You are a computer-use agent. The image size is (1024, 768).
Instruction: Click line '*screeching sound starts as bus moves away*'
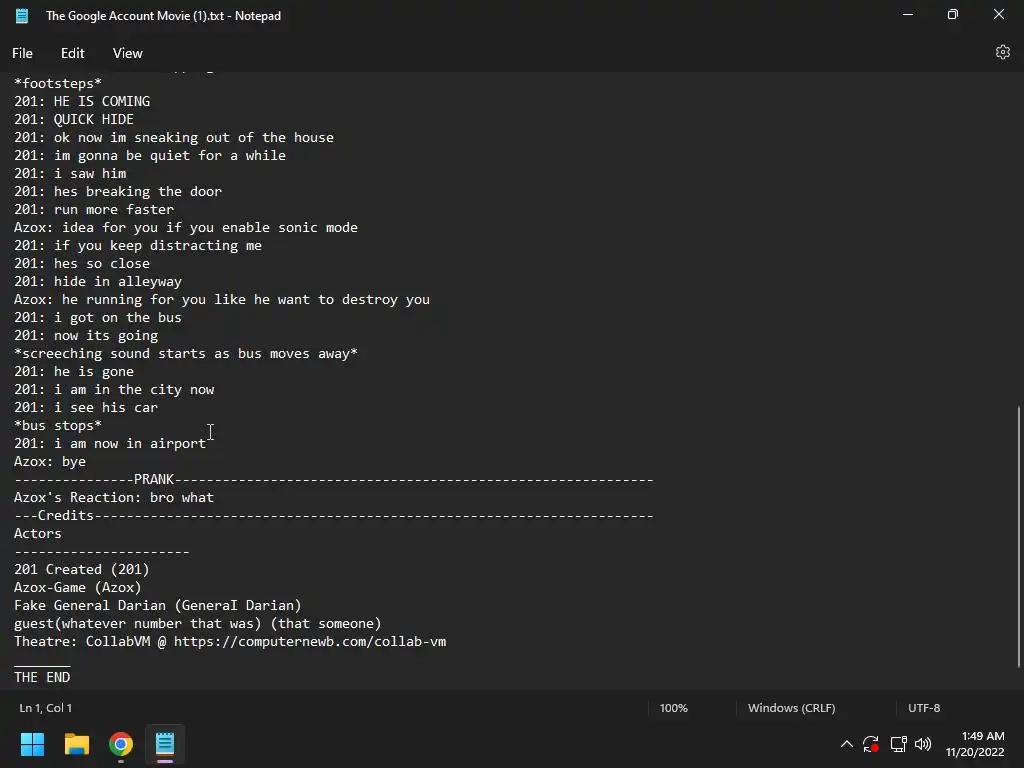[186, 353]
